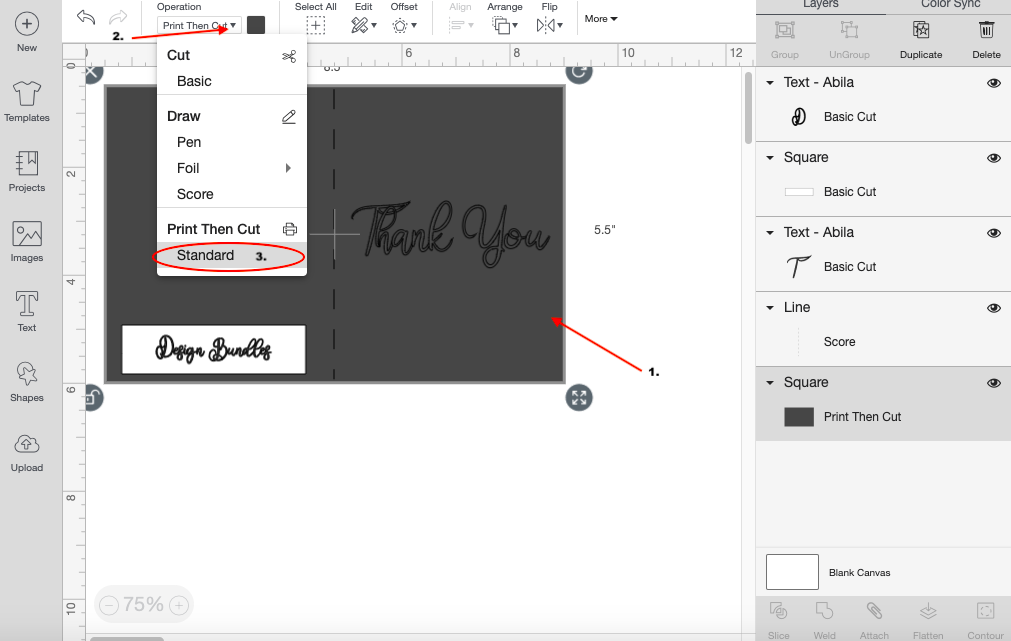Click the Redo arrow
The height and width of the screenshot is (641, 1011).
coord(118,17)
